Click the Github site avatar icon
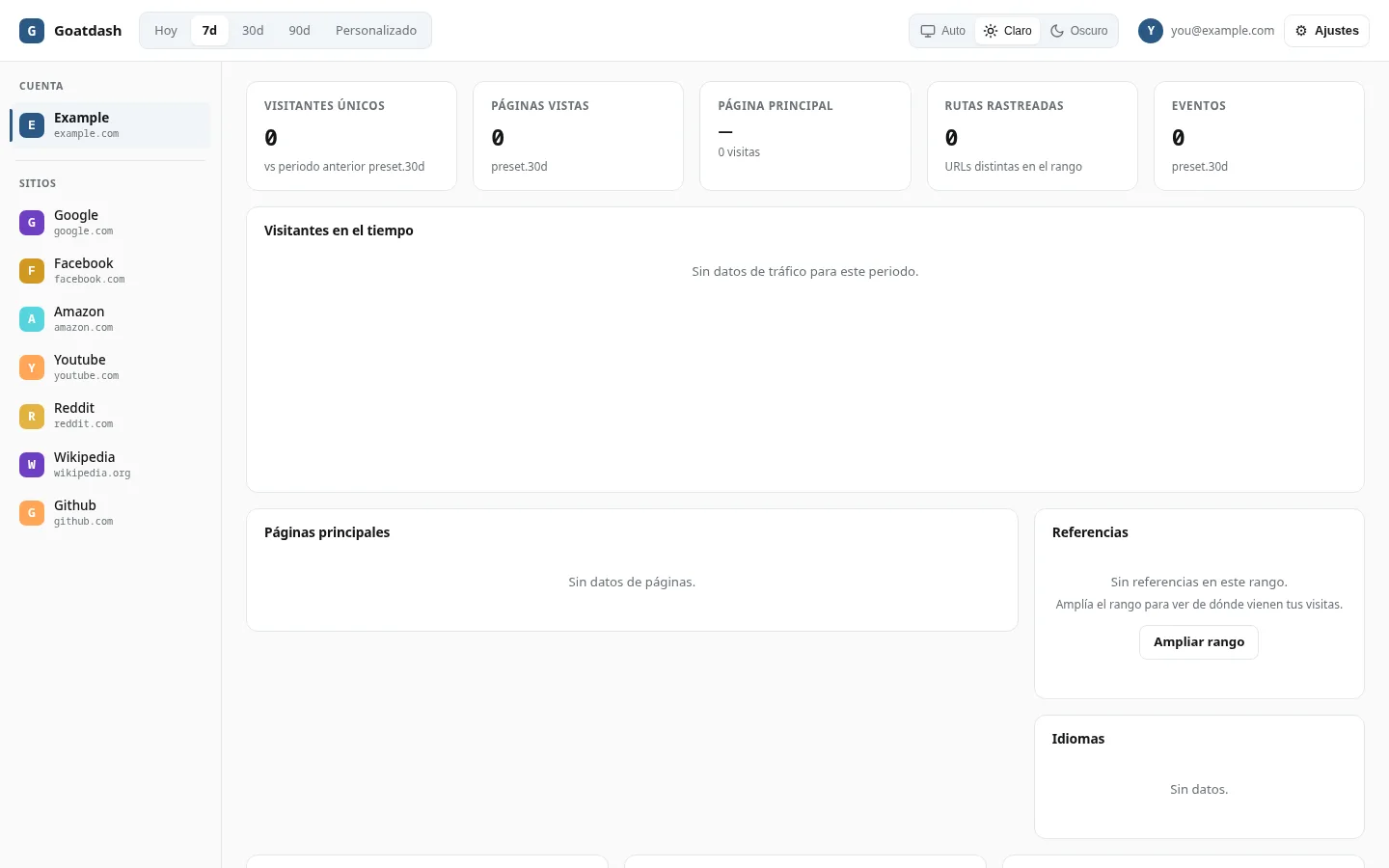Screen dimensions: 1389x868 (32, 513)
